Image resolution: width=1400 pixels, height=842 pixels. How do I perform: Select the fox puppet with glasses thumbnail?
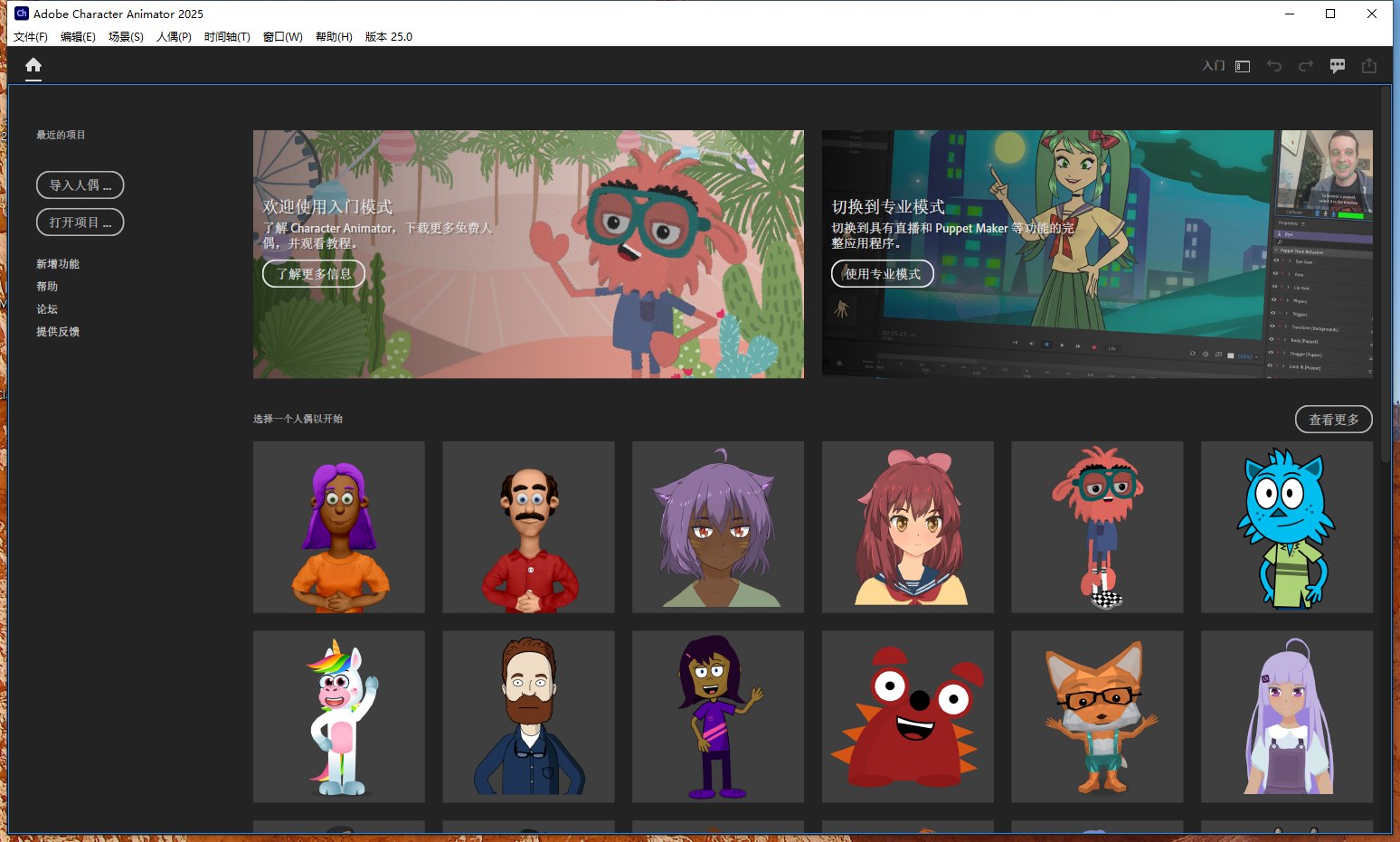click(1097, 716)
